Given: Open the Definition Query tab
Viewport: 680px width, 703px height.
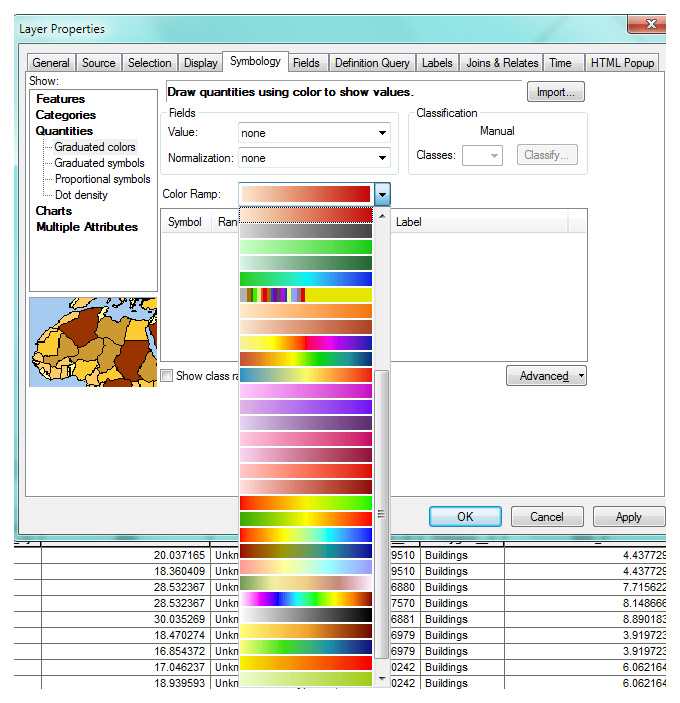Looking at the screenshot, I should tap(371, 63).
